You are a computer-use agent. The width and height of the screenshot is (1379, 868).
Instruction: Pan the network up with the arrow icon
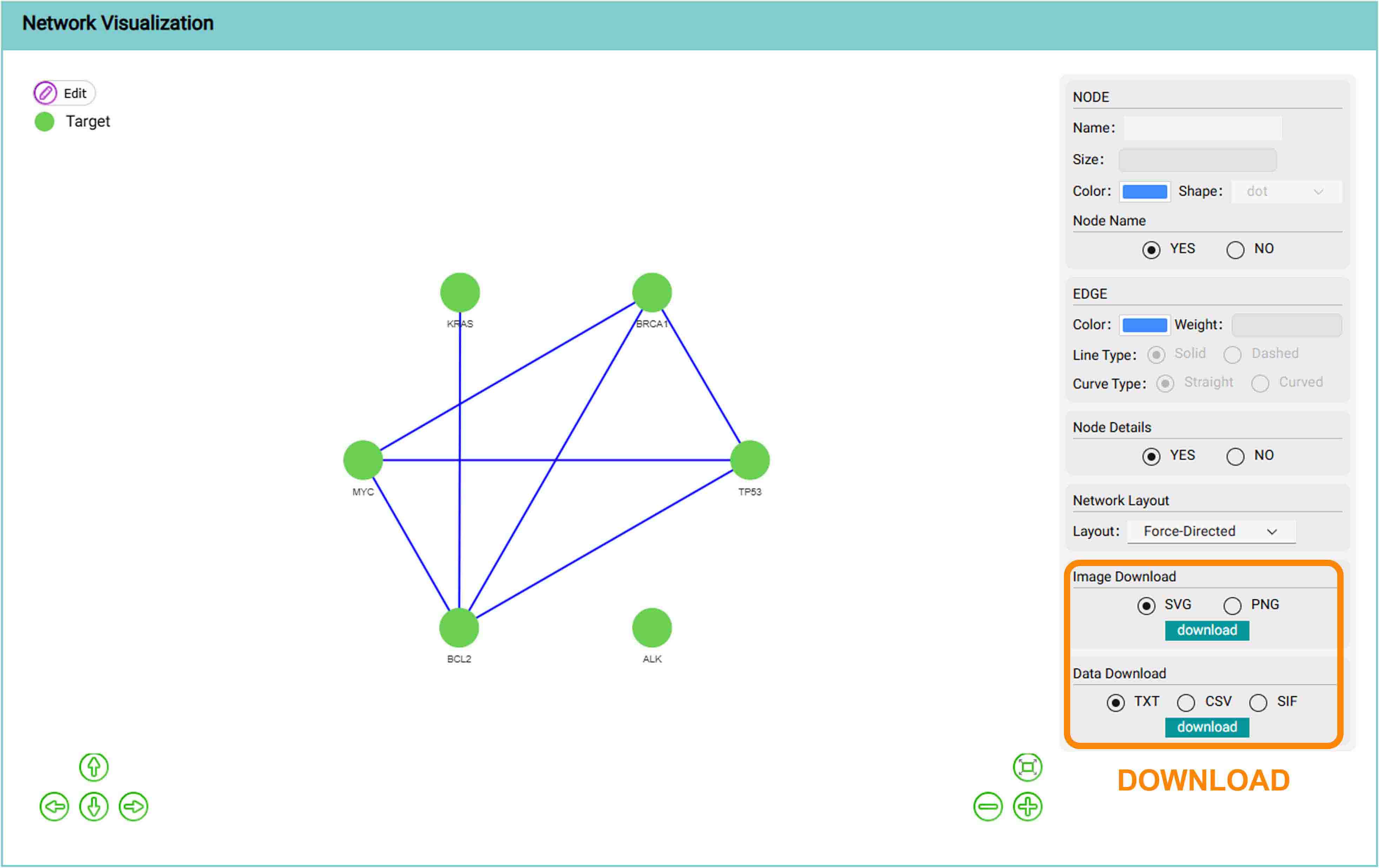pyautogui.click(x=94, y=767)
